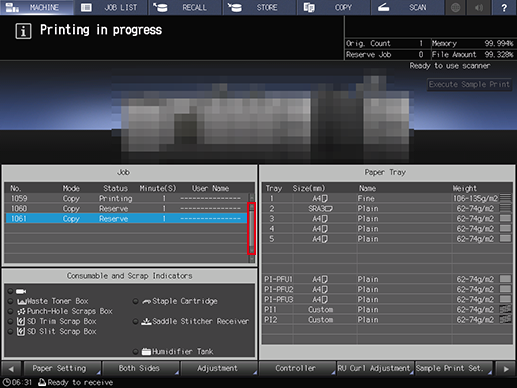Select Tray 4 row
517x388 pixels.
tap(387, 229)
